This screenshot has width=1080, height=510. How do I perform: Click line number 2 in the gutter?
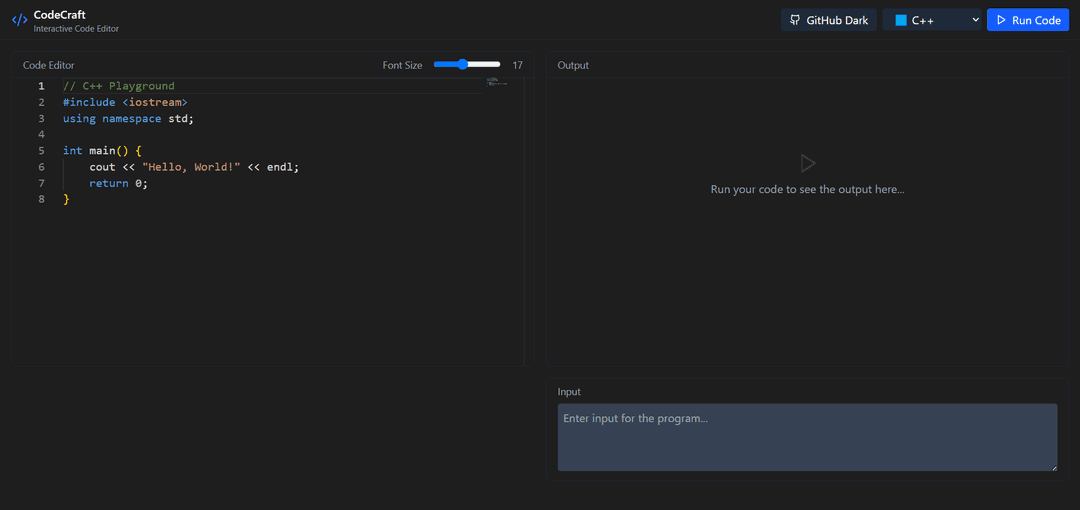point(41,103)
